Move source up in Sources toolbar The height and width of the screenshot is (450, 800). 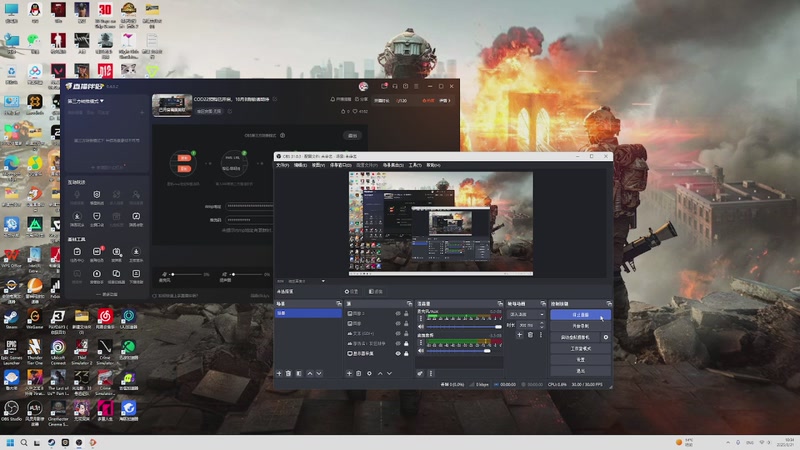(x=380, y=373)
